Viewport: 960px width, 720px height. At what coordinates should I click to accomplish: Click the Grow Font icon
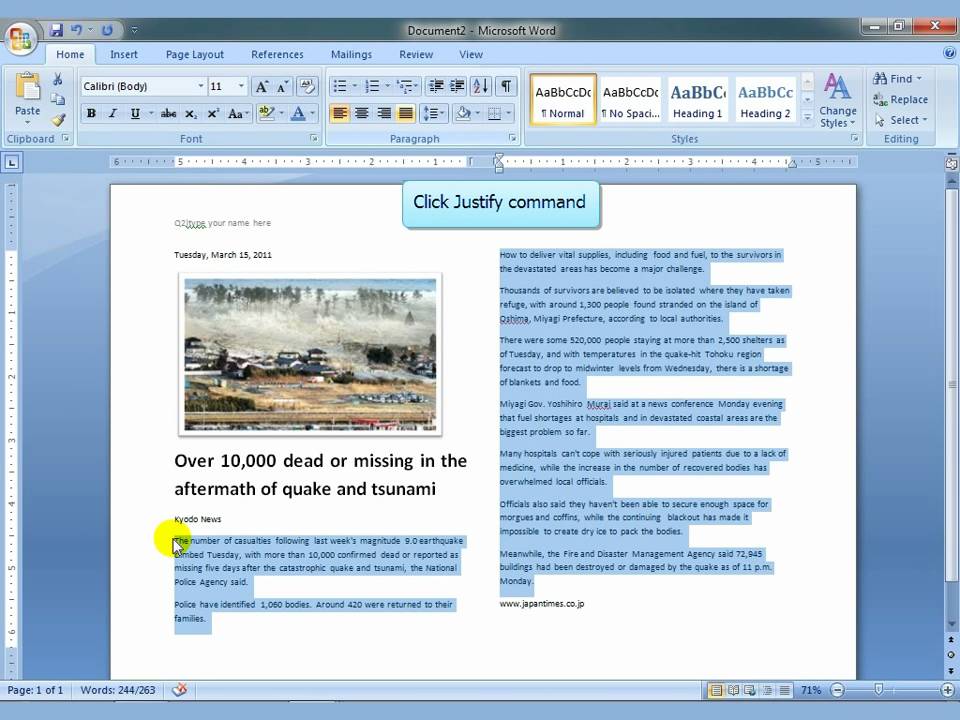261,86
